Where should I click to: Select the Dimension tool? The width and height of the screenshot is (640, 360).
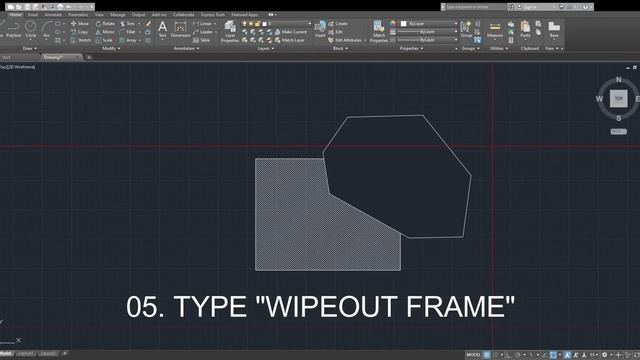click(x=180, y=29)
